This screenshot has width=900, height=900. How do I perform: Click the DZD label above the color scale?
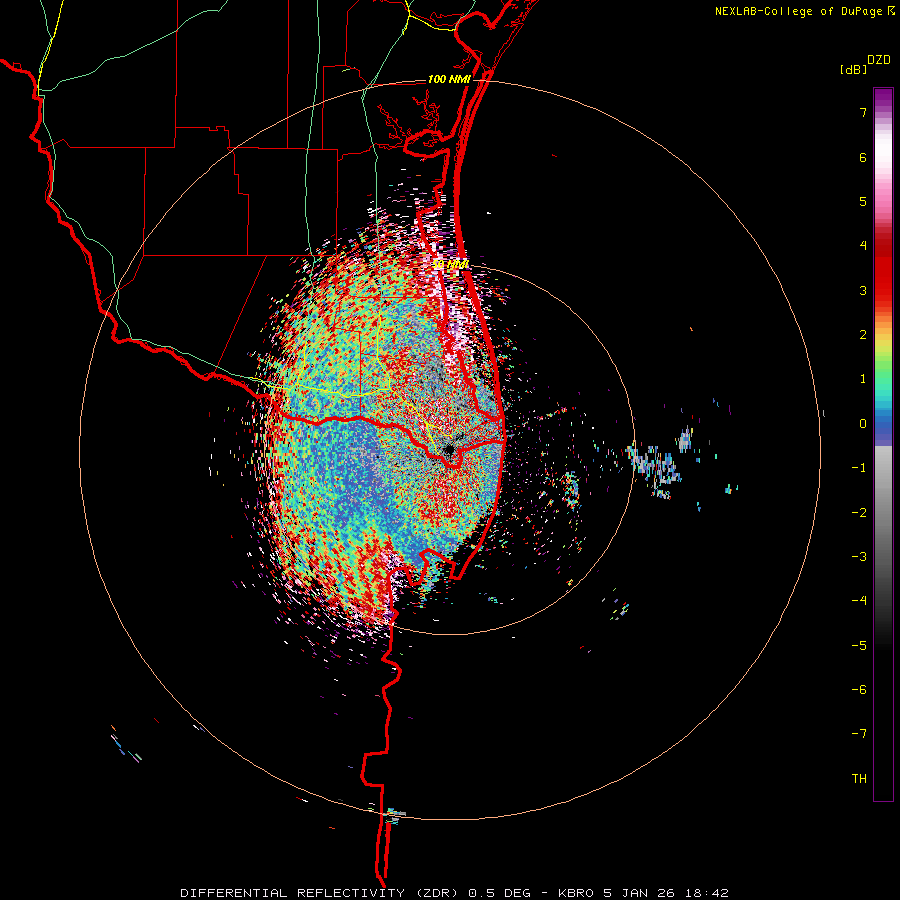click(x=879, y=60)
